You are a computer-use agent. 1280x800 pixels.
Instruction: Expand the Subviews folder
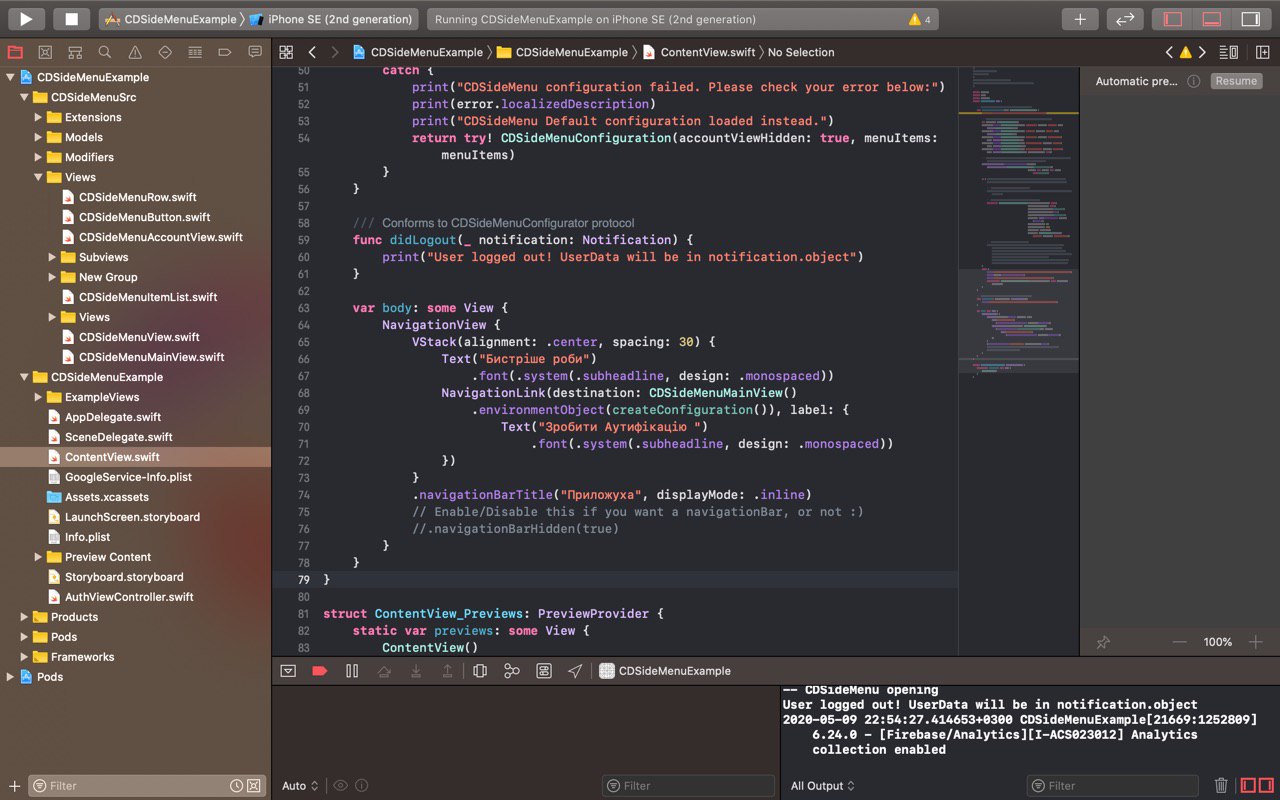pos(52,257)
